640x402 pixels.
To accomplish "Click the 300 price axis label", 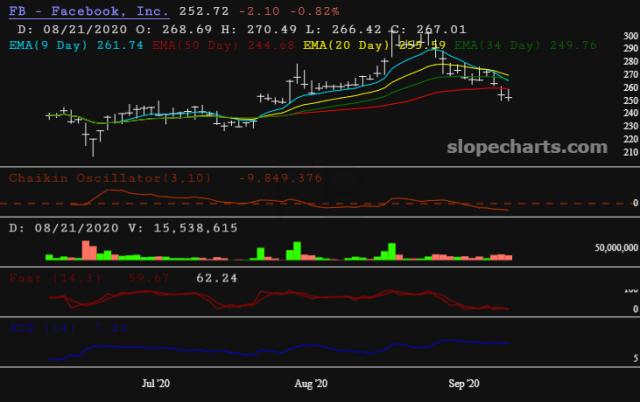I will (x=631, y=36).
